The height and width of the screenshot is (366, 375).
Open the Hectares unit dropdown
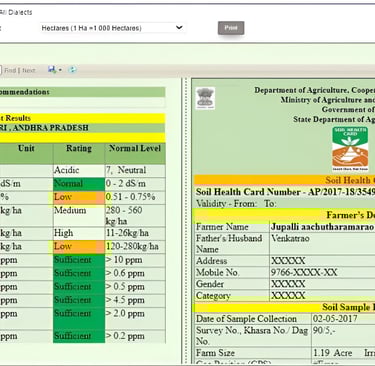point(112,28)
